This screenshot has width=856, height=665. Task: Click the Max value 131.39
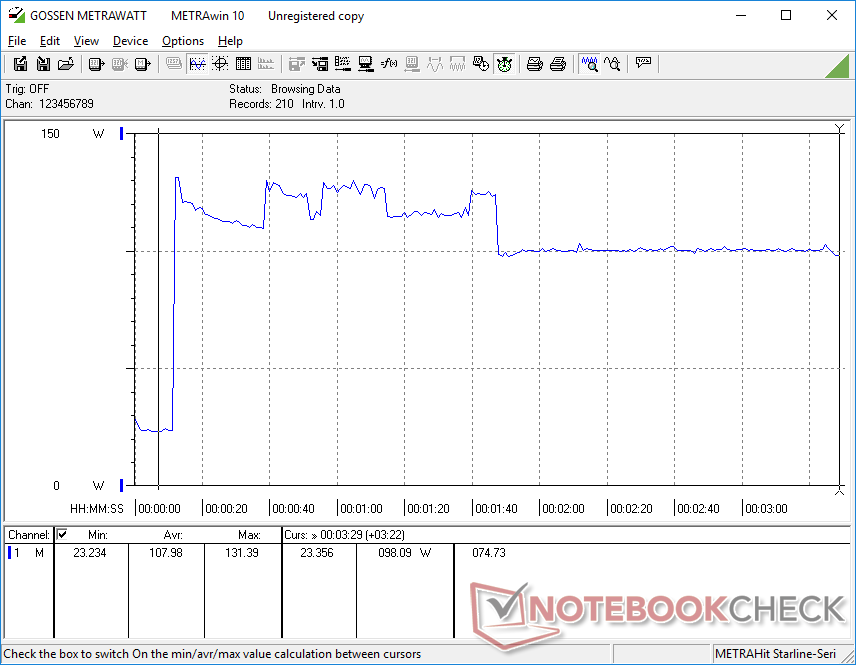(x=242, y=553)
